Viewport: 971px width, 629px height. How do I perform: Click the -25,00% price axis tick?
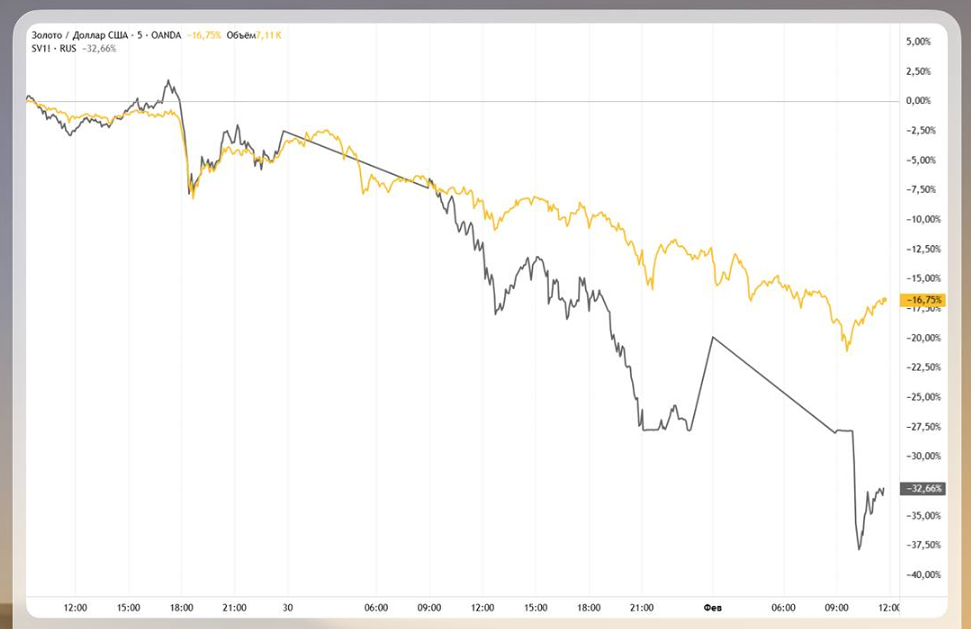pos(923,397)
